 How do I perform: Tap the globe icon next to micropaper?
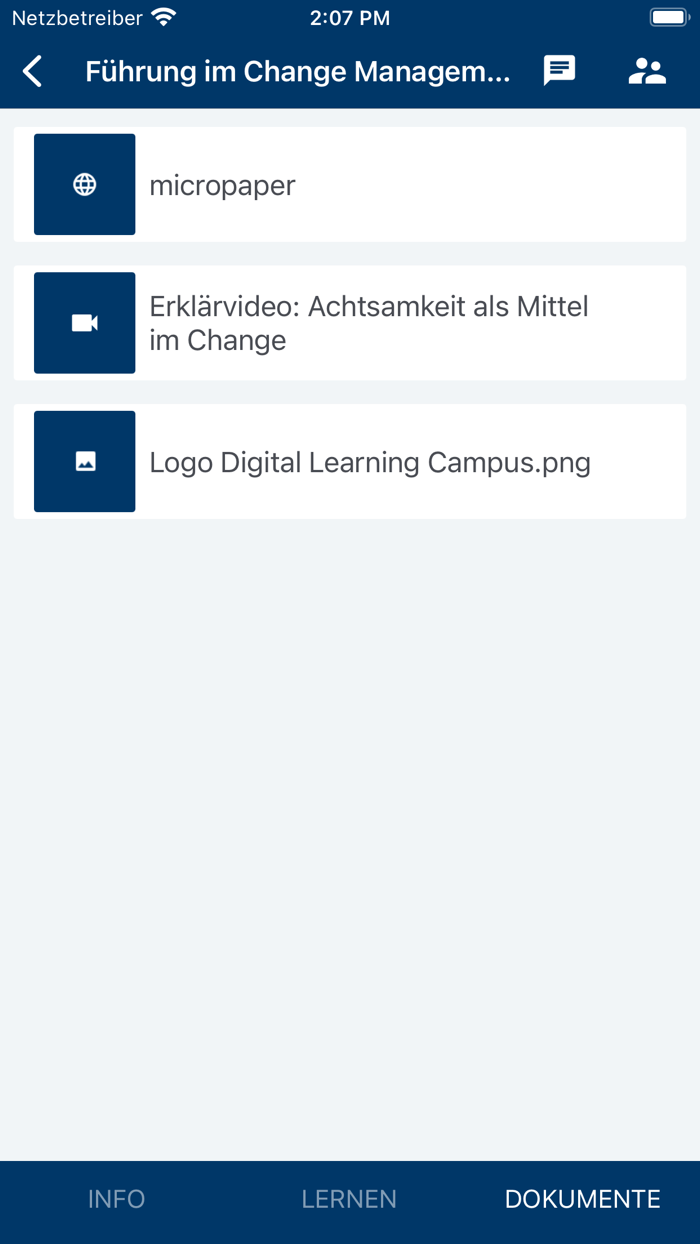point(84,184)
